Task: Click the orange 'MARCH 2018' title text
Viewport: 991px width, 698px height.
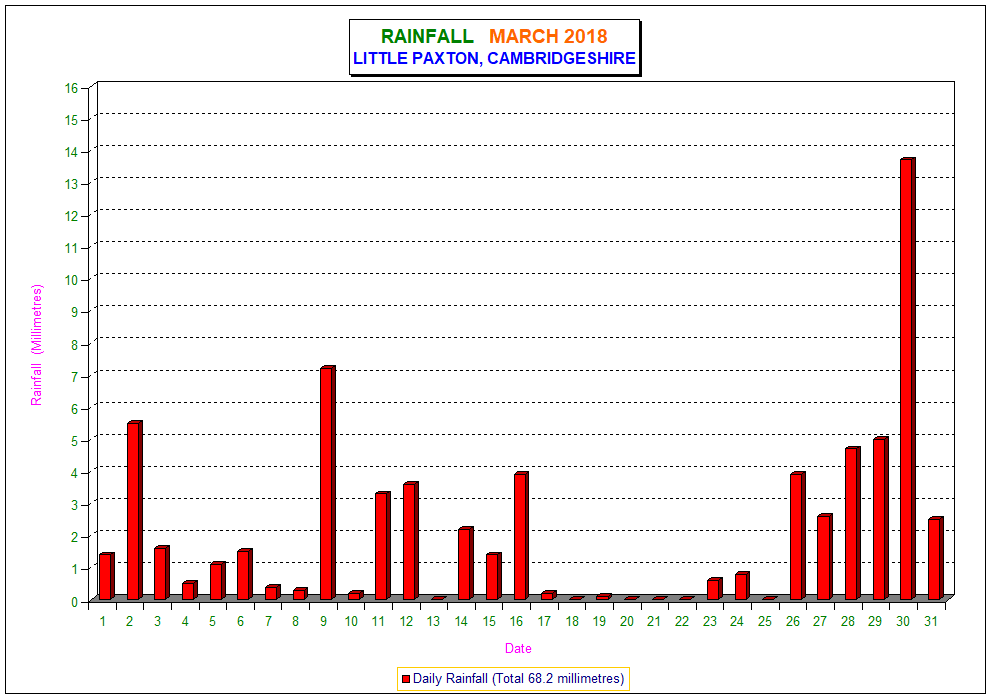Action: point(548,36)
